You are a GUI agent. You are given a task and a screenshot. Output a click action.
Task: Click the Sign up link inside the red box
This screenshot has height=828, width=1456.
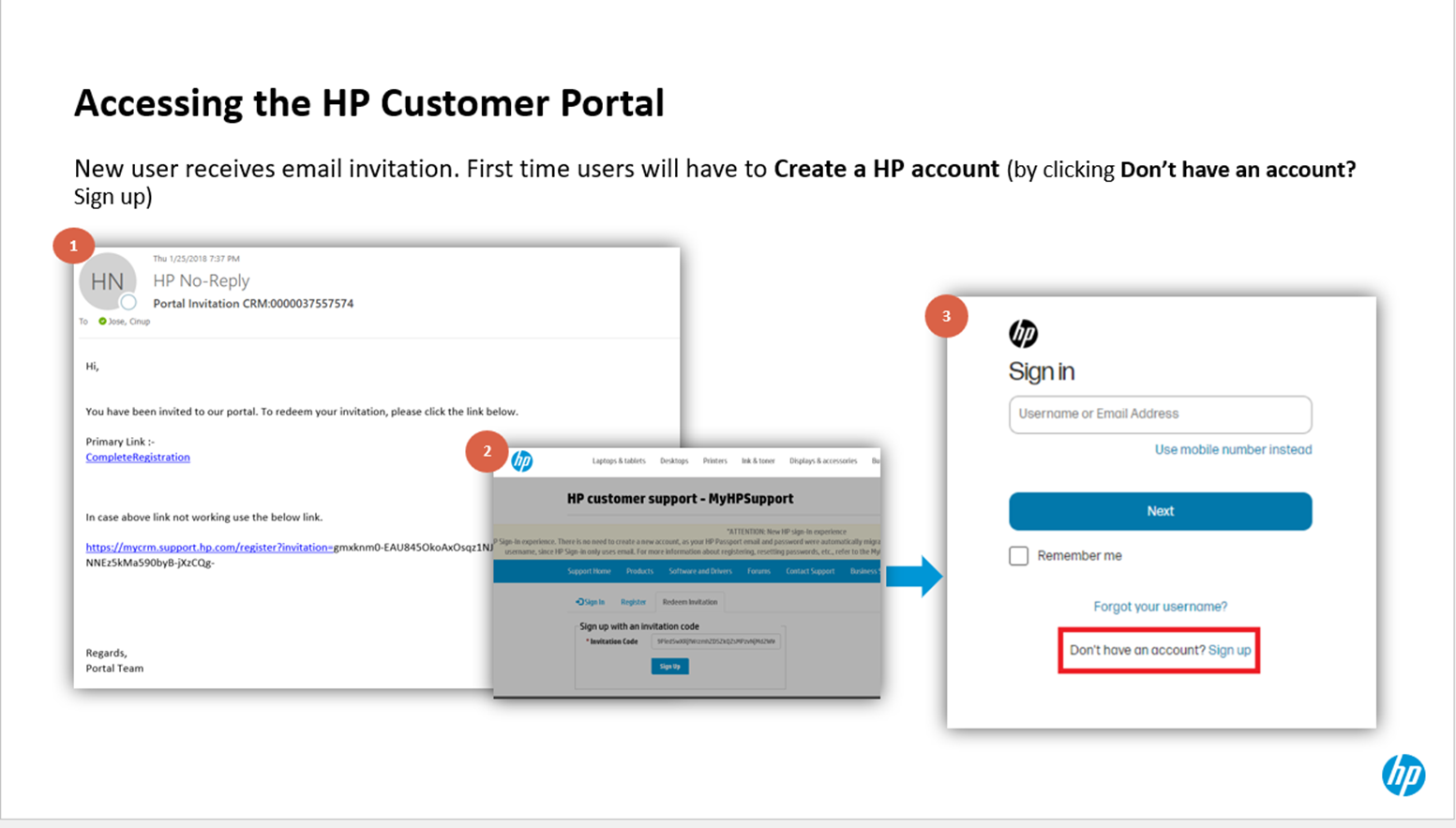tap(1229, 649)
